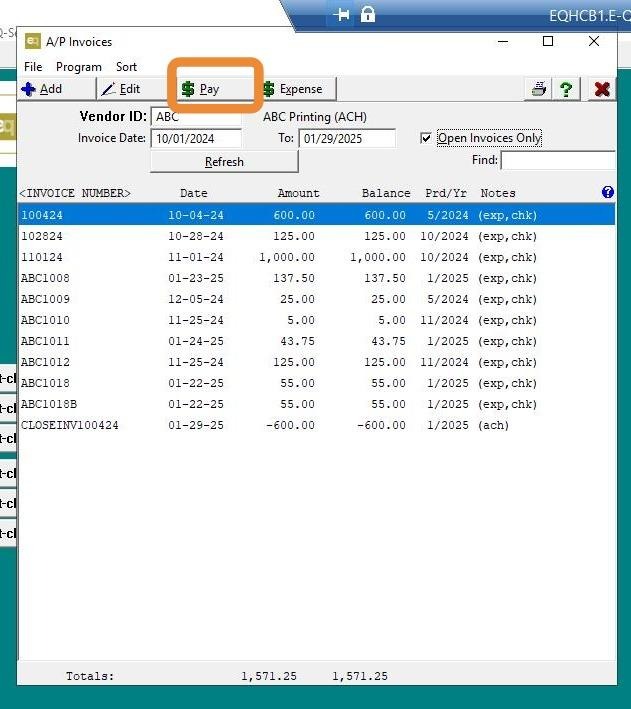Open the File menu
This screenshot has width=631, height=709.
33,67
